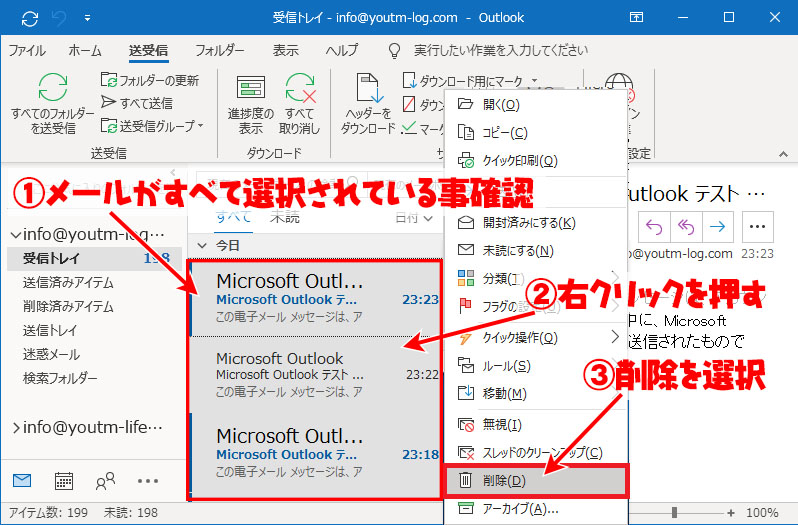
Task: Click the undo icon in title bar
Action: pos(60,18)
